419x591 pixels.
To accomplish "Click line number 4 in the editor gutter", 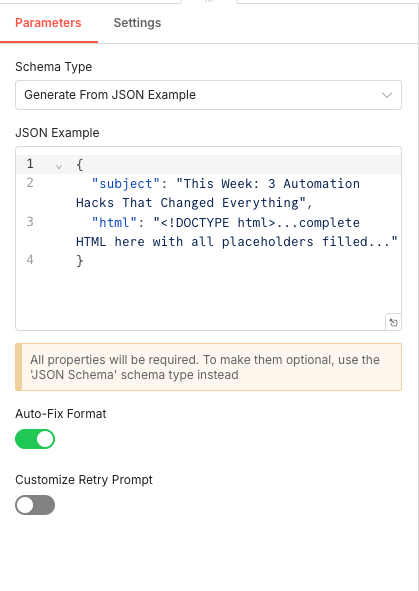I will [x=30, y=260].
